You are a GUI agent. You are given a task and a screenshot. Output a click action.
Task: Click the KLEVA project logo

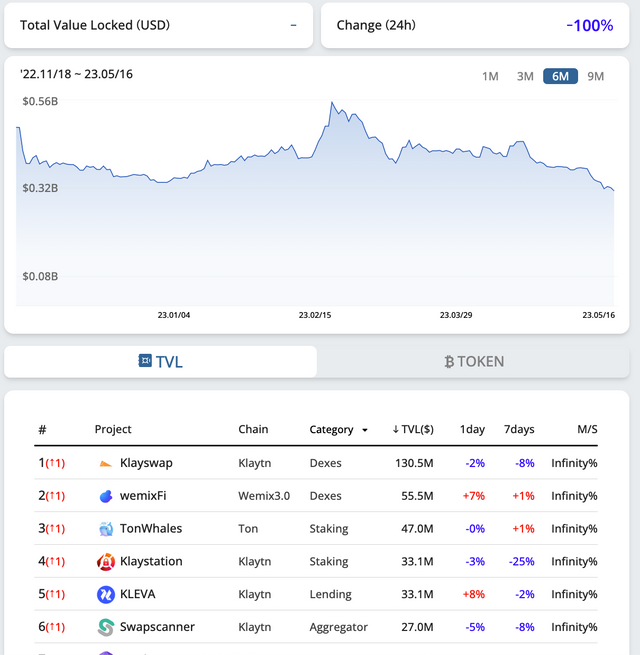coord(106,594)
